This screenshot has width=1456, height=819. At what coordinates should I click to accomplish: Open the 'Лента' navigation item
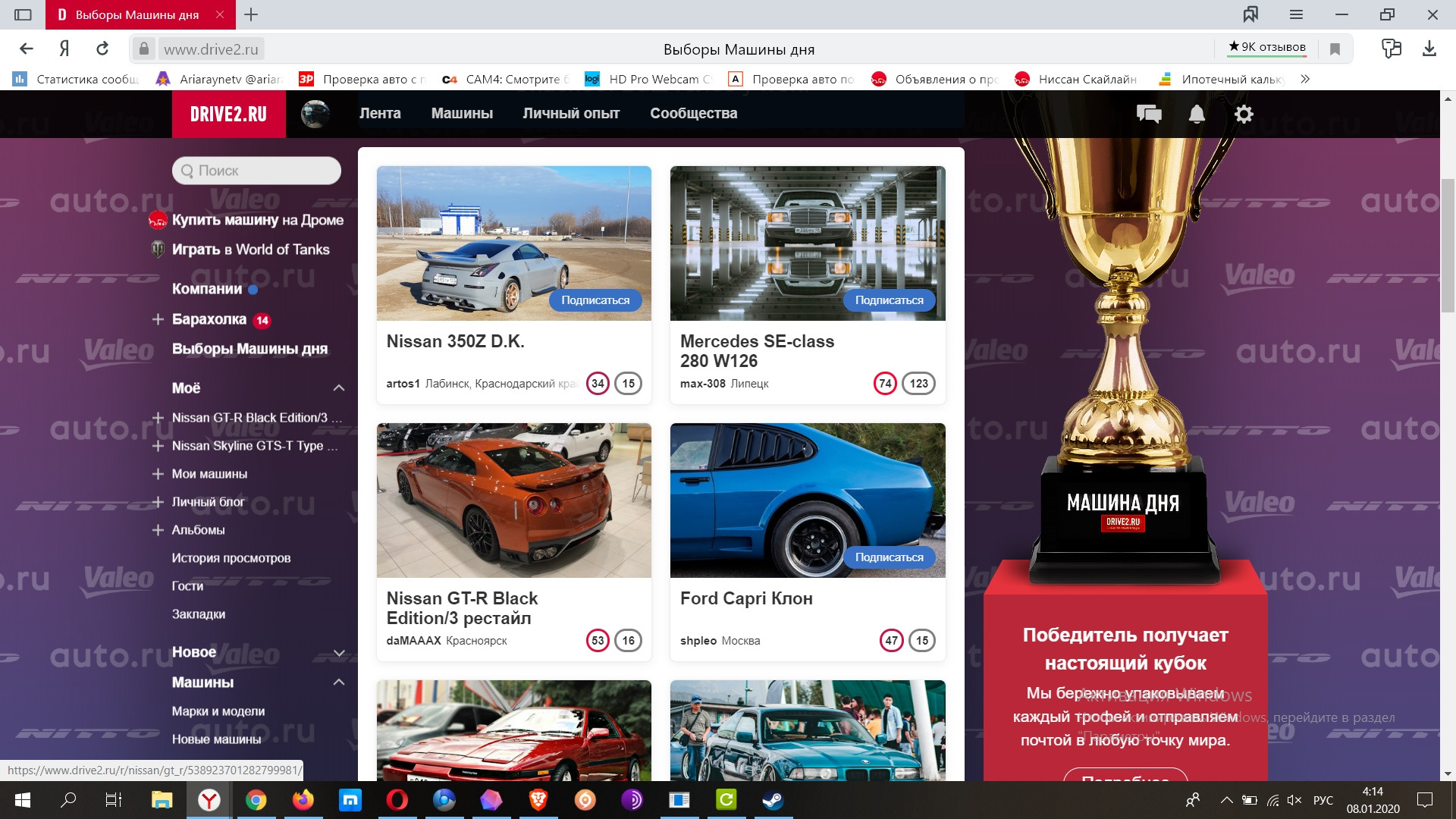coord(380,114)
